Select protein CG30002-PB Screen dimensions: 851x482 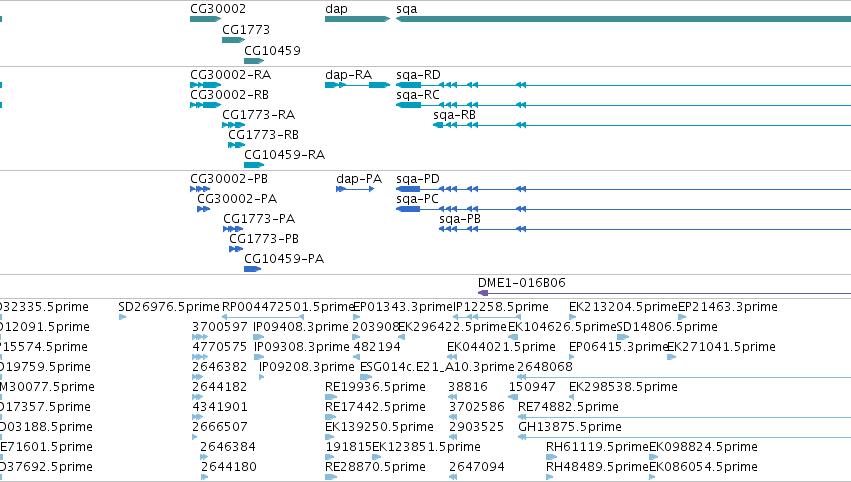pos(200,189)
